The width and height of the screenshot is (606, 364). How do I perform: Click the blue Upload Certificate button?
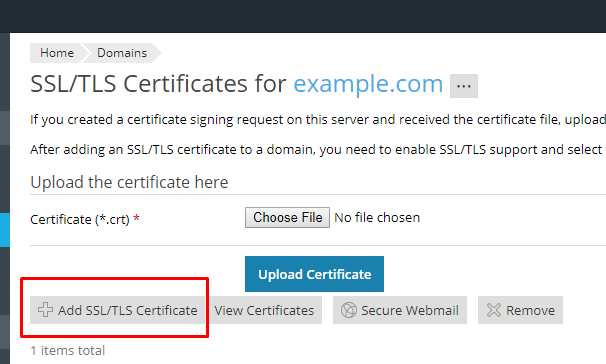(x=314, y=274)
